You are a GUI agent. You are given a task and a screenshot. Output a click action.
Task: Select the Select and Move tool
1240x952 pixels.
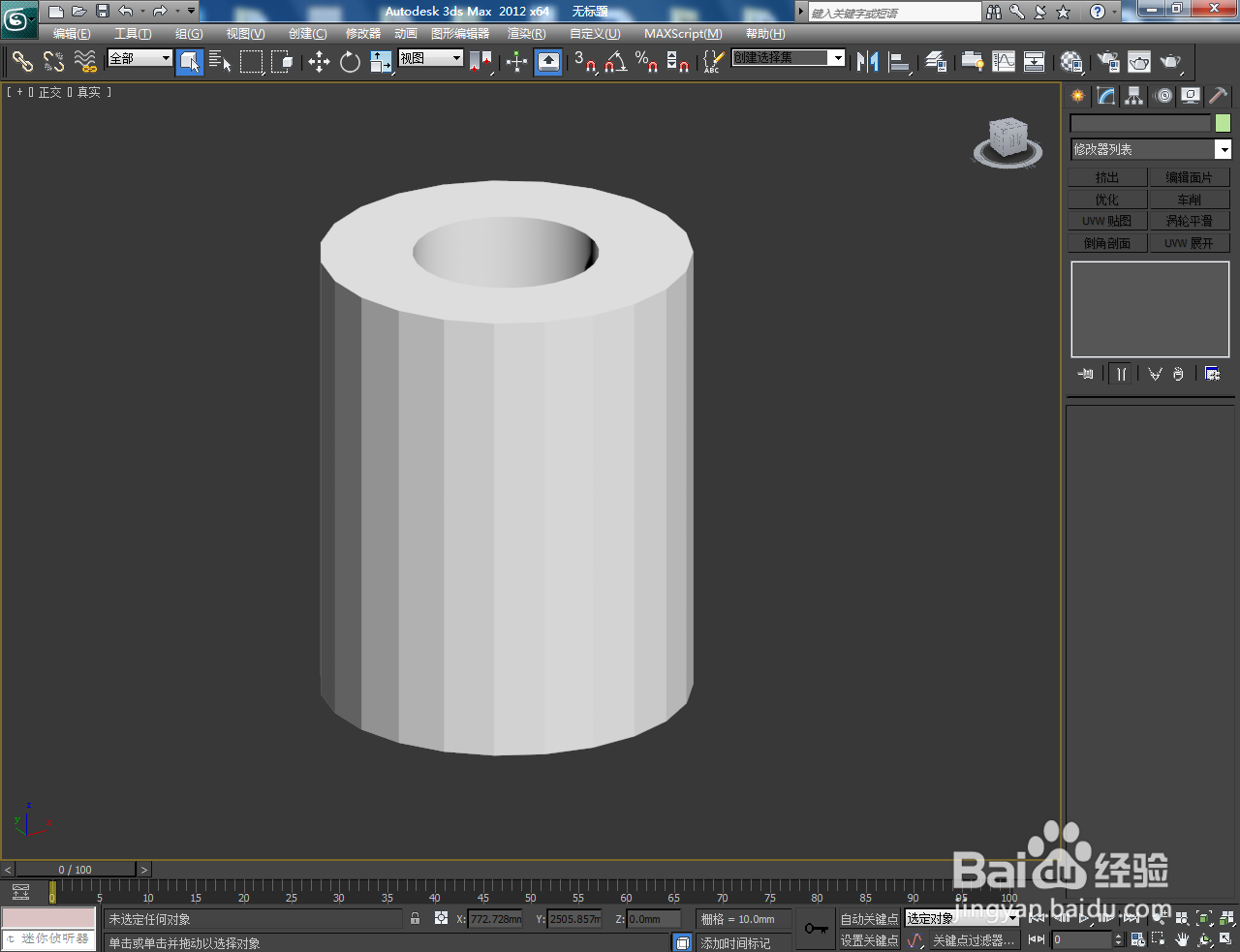coord(320,63)
